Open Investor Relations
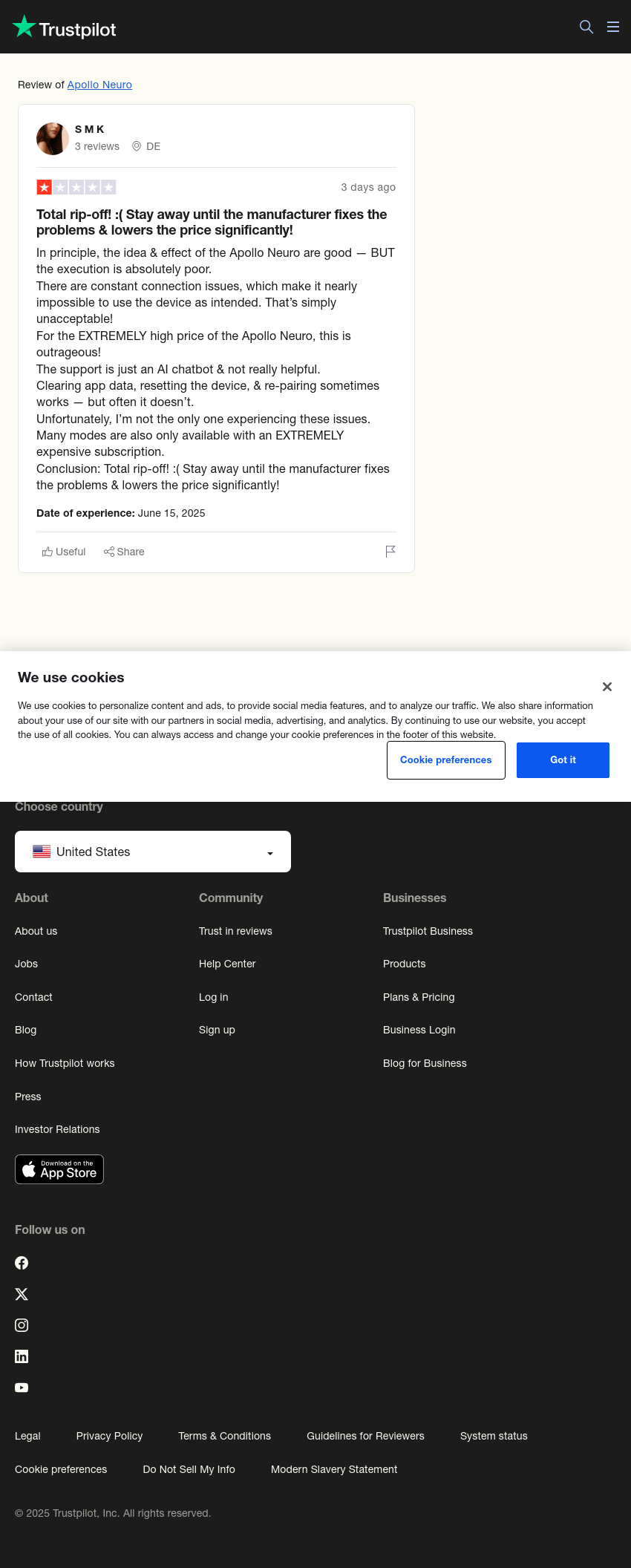Image resolution: width=631 pixels, height=1568 pixels. (x=57, y=1129)
